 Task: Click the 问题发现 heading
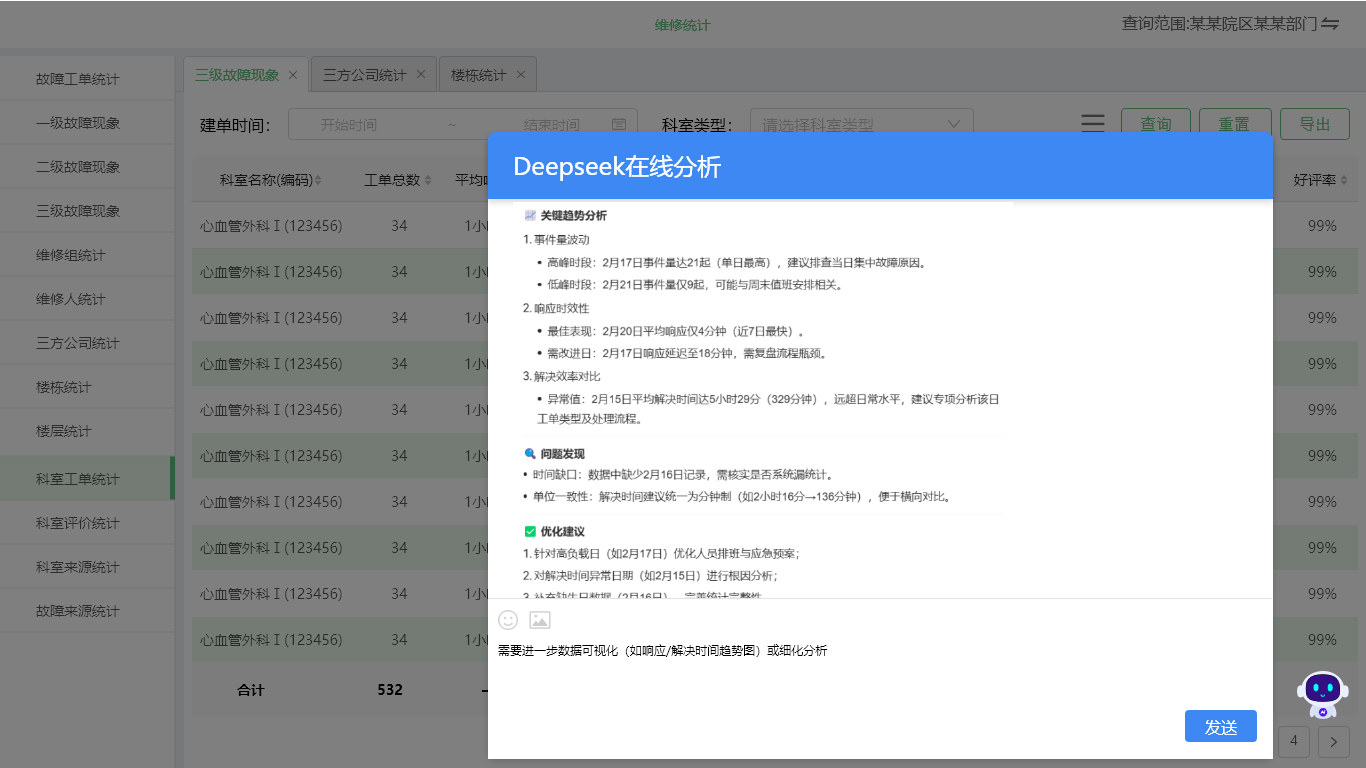click(563, 454)
